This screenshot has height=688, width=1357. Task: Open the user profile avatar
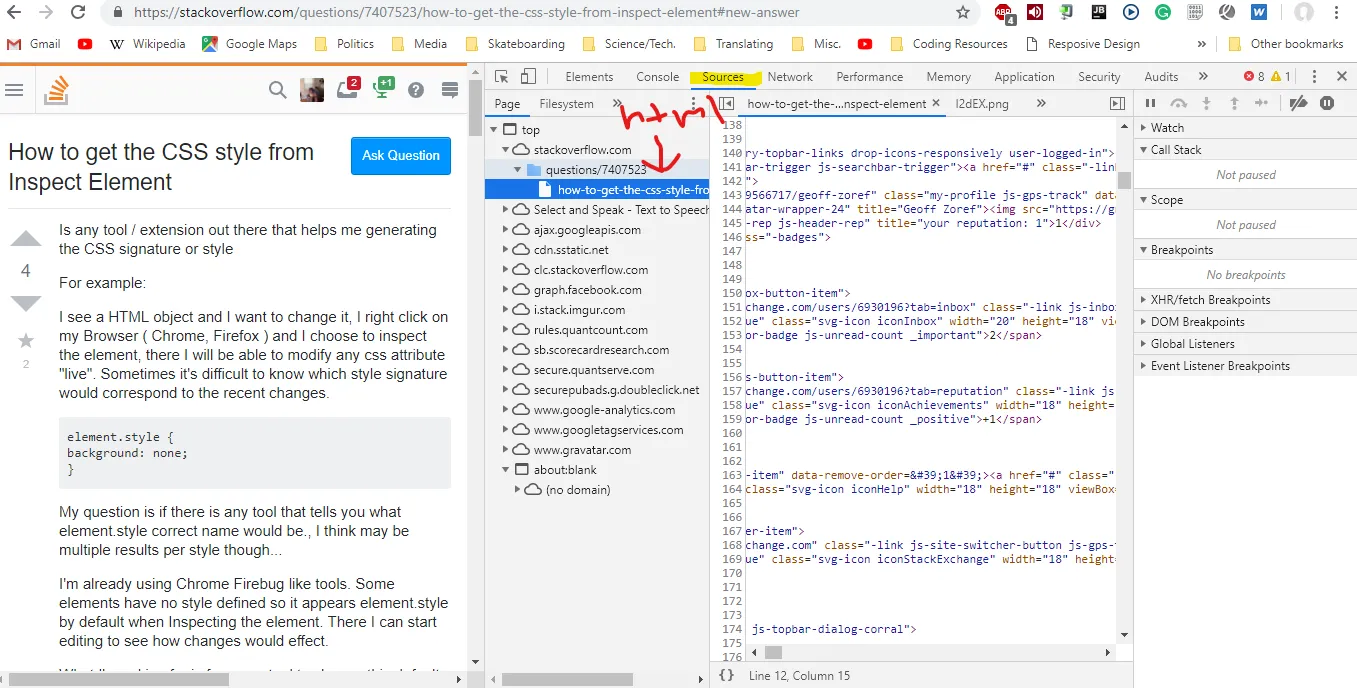coord(312,90)
